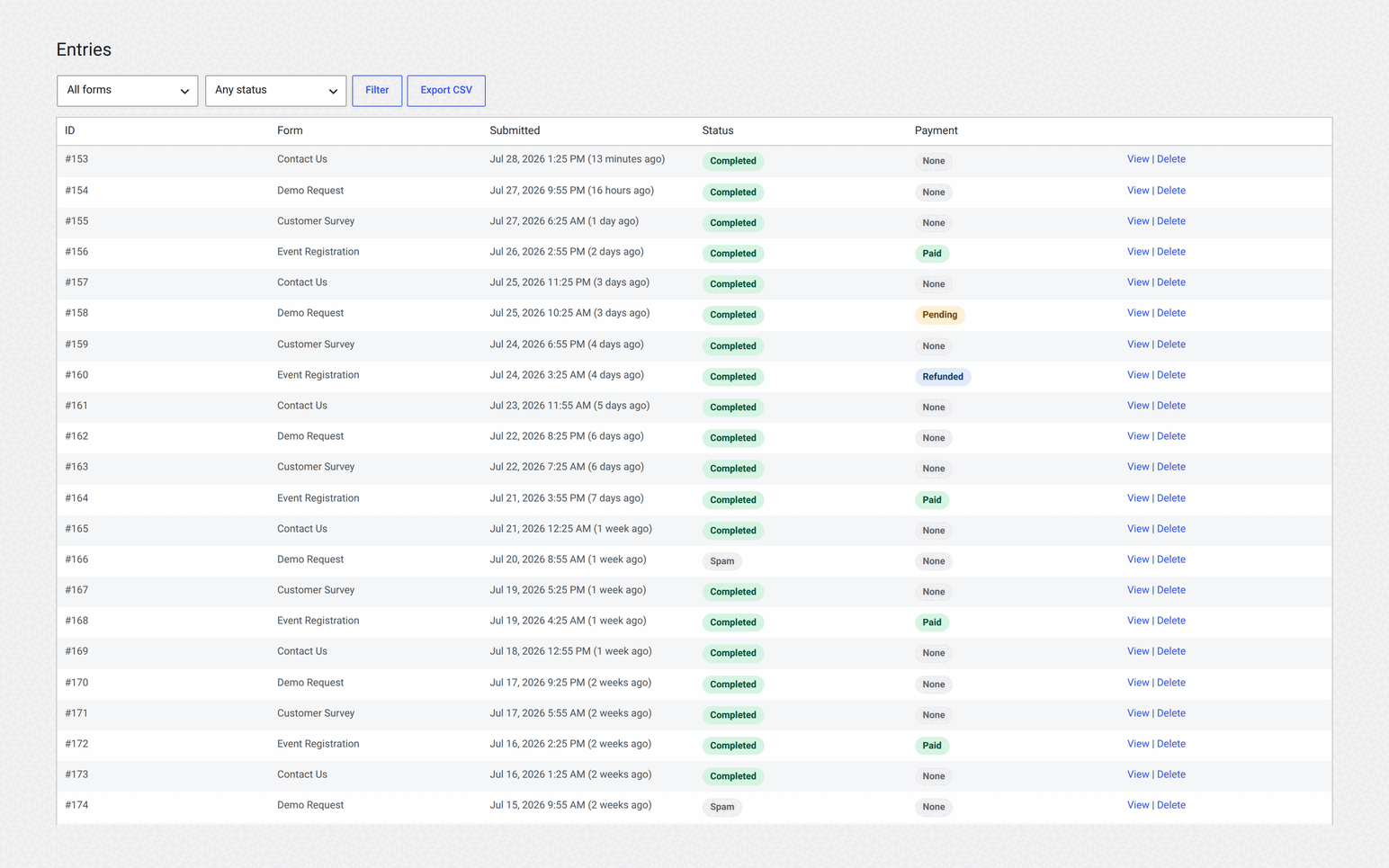1389x868 pixels.
Task: View entry #167
Action: point(1138,590)
